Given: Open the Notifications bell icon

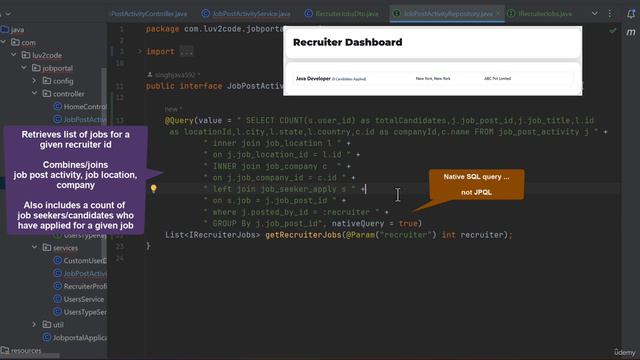Looking at the screenshot, I should [631, 14].
